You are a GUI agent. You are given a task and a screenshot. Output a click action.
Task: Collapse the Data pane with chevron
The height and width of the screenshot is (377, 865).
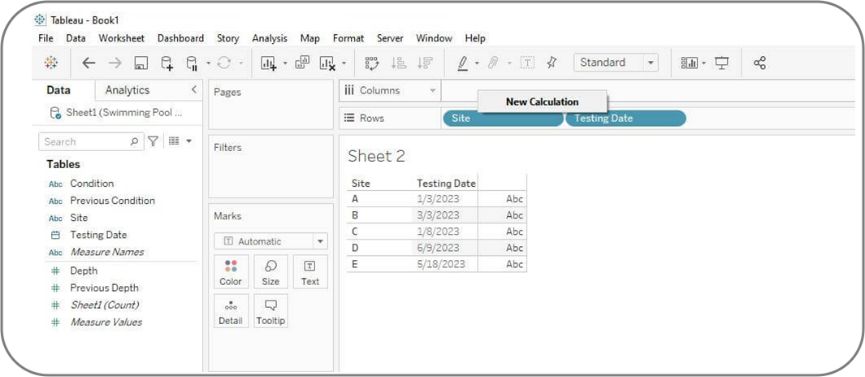click(194, 89)
